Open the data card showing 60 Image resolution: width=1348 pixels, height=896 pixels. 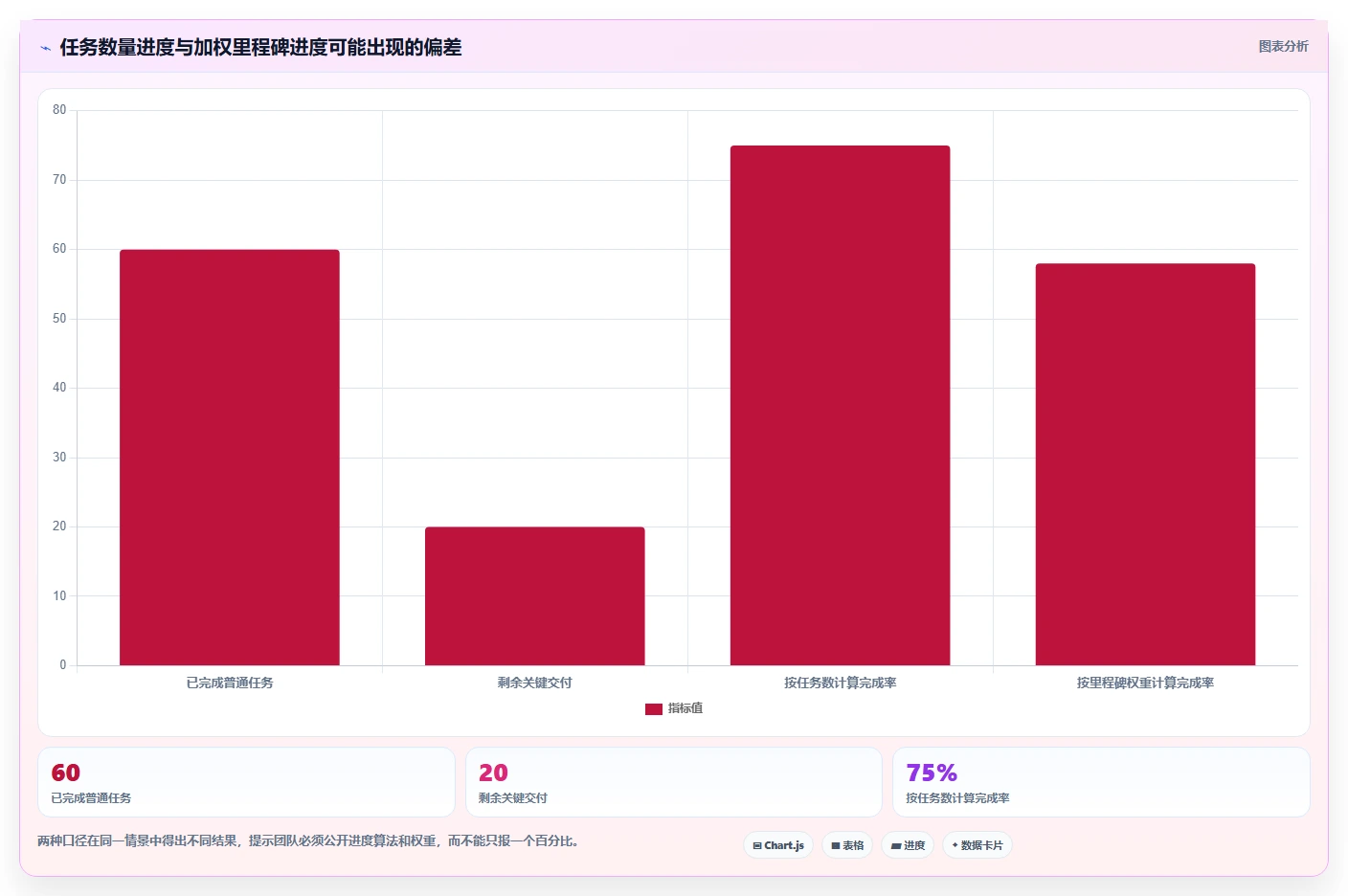(246, 782)
